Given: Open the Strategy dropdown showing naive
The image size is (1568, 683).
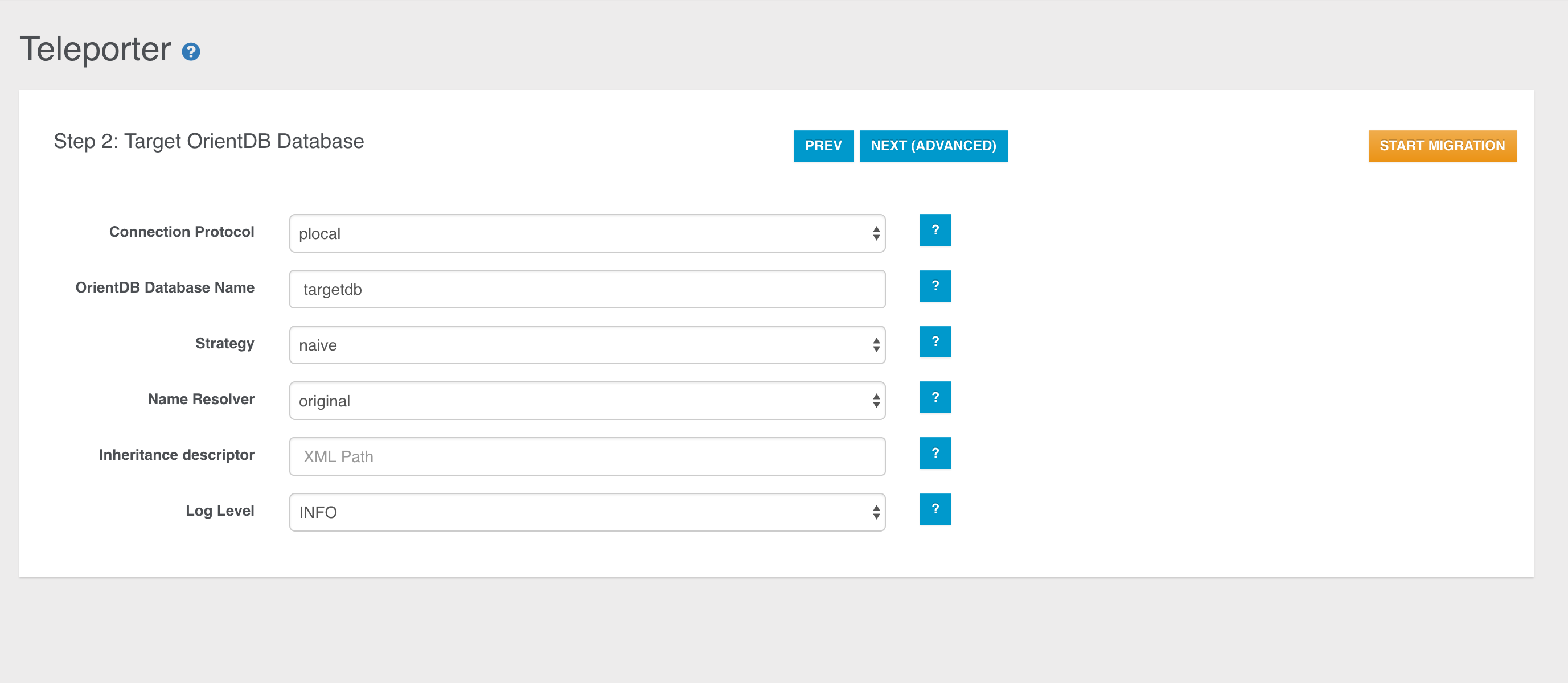Looking at the screenshot, I should click(x=587, y=345).
